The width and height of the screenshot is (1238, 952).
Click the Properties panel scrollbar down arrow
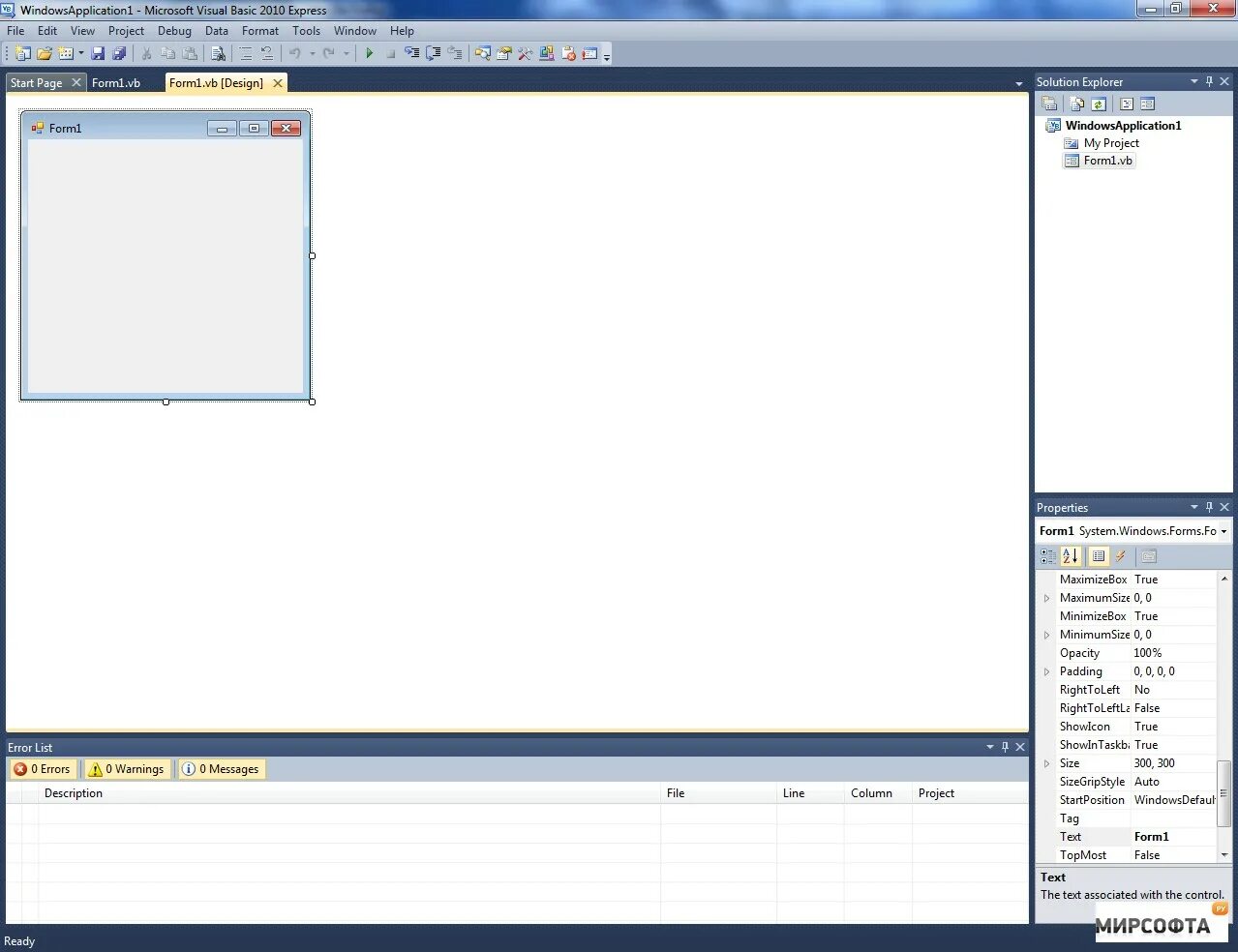click(x=1223, y=855)
